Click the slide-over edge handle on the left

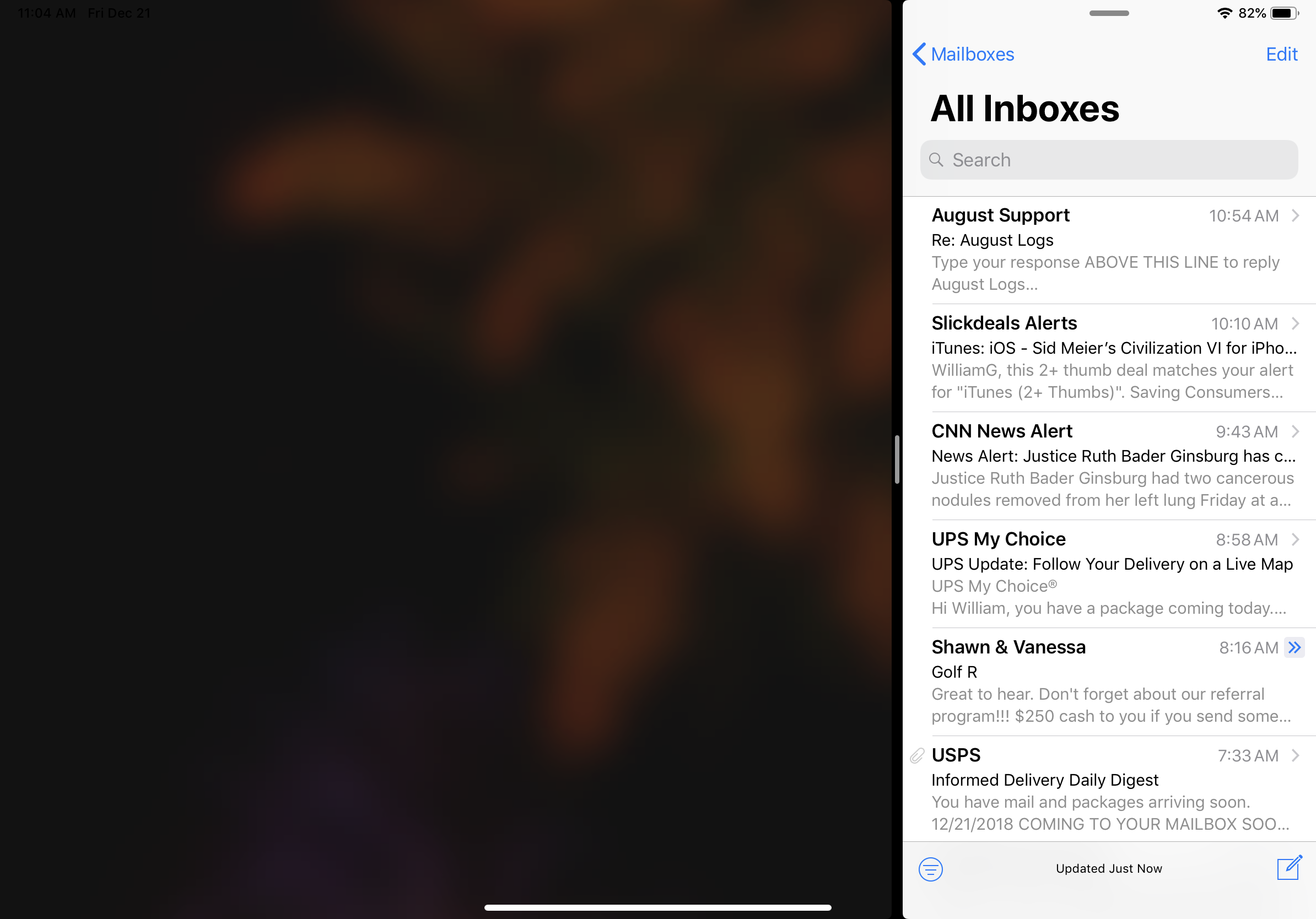click(897, 459)
